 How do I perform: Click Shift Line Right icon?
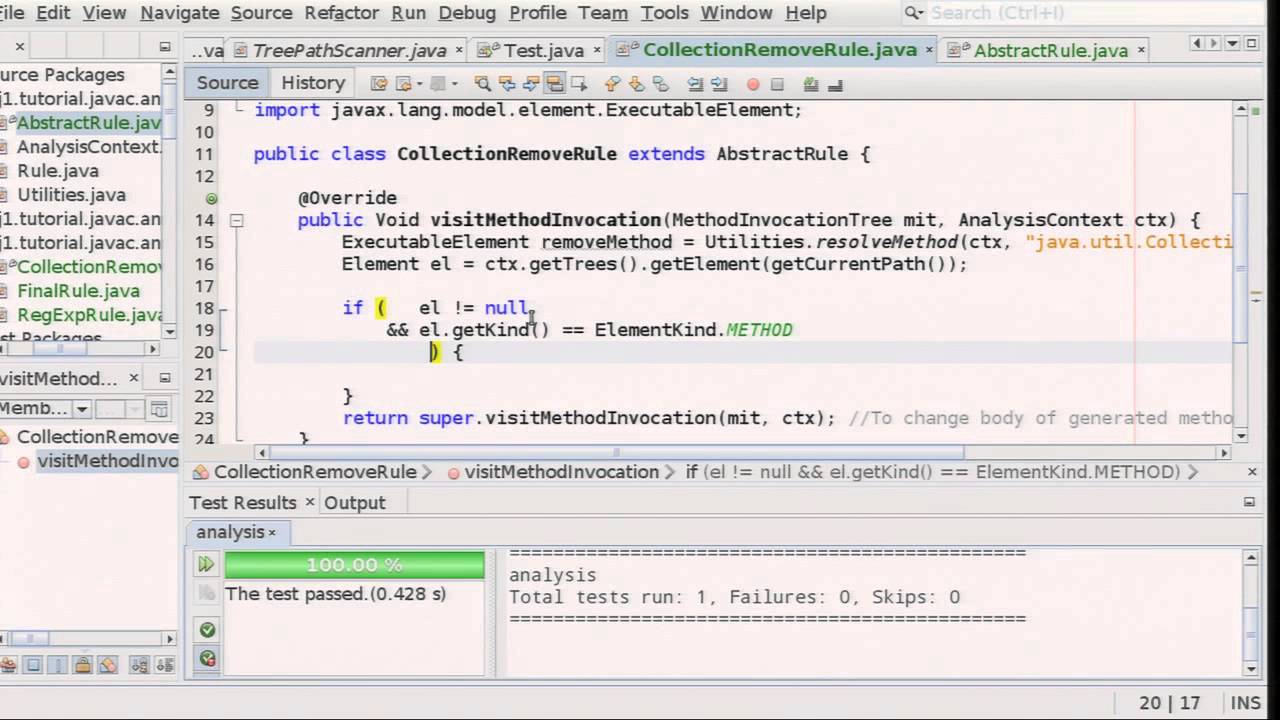pos(718,84)
